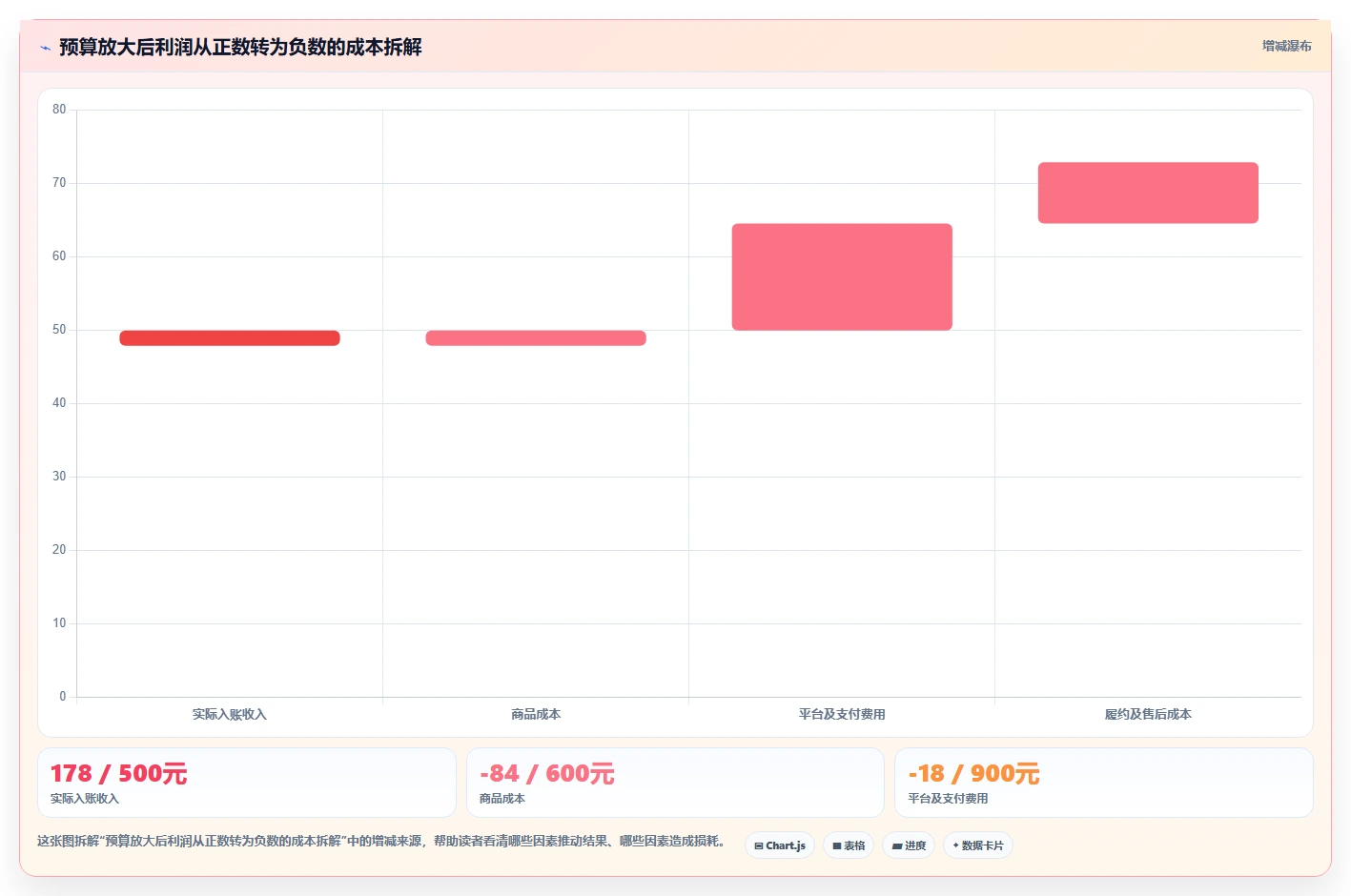Click the 实际入账收入 red bar

click(x=230, y=338)
